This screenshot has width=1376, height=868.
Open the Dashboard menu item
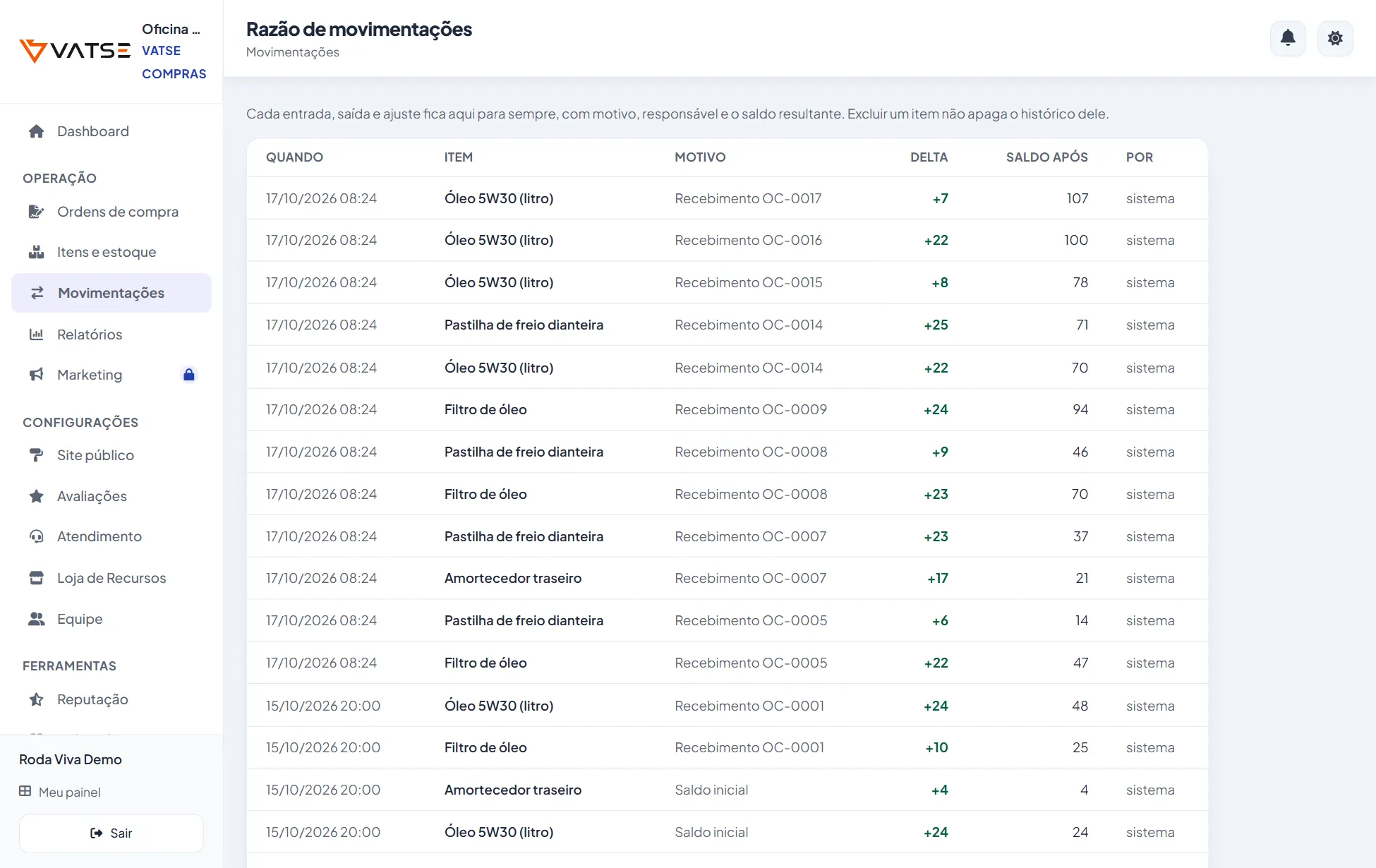[x=111, y=131]
